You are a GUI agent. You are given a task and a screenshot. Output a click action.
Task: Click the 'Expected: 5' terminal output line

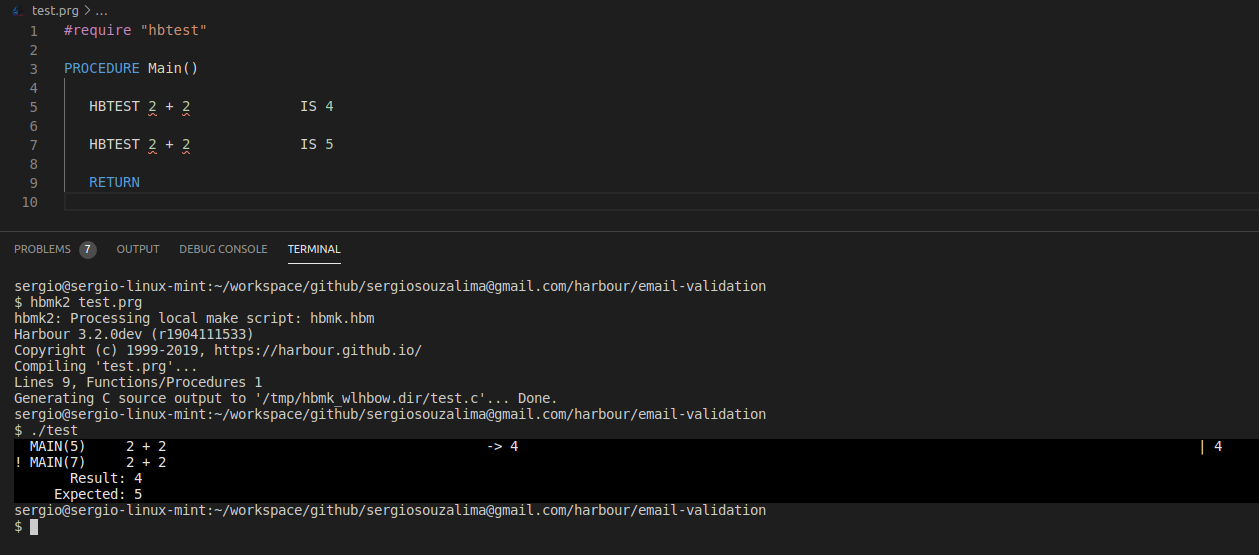(x=98, y=494)
